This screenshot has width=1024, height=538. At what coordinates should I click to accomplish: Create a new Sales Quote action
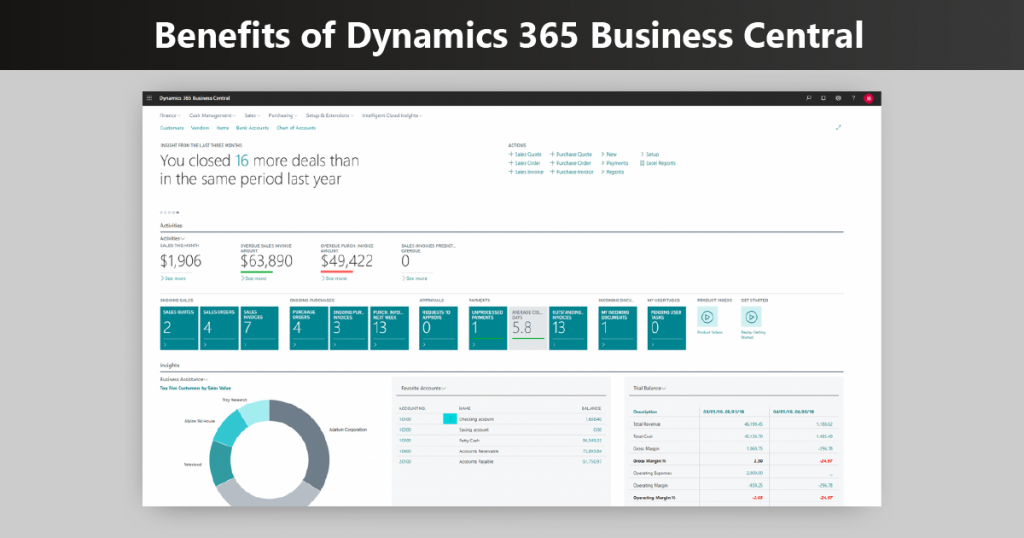click(x=525, y=154)
